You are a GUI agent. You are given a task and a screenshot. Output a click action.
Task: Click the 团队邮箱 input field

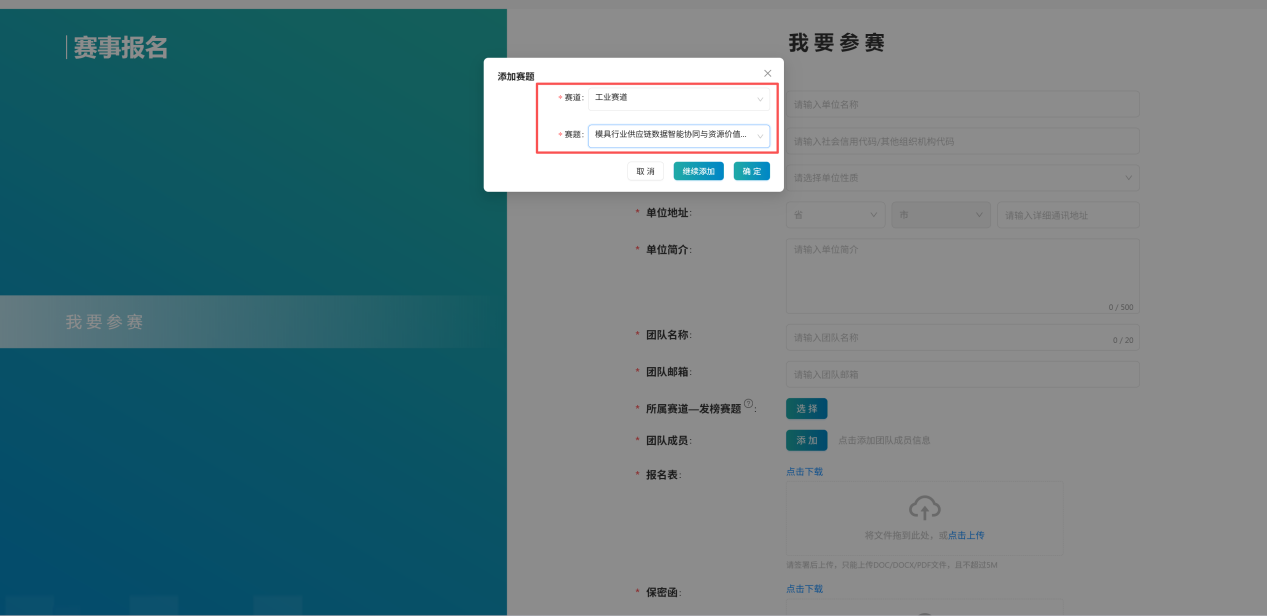[x=963, y=375]
